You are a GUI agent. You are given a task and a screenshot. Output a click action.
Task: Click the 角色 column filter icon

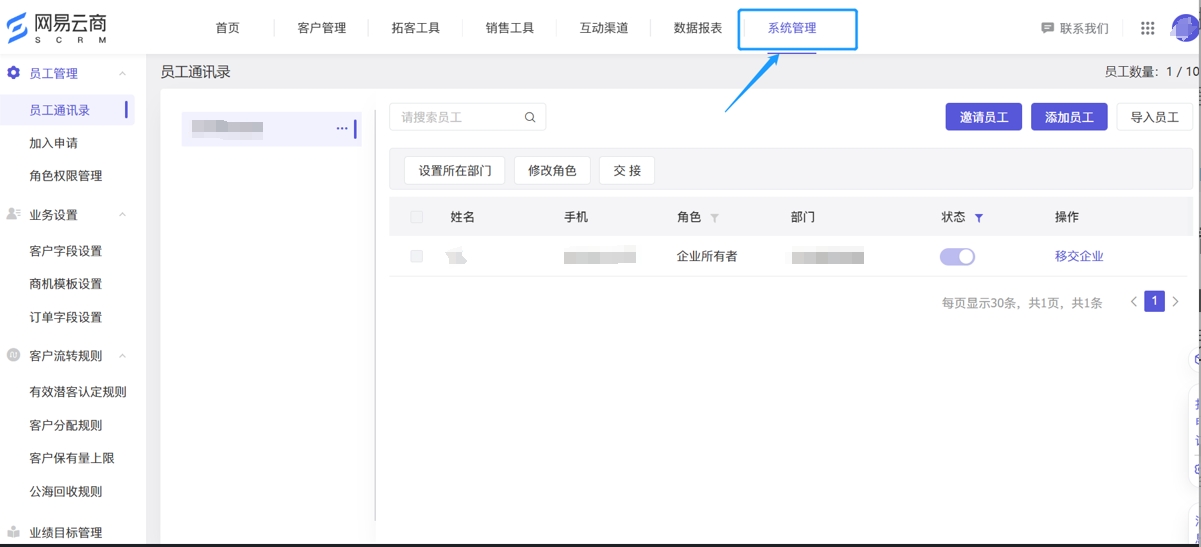(714, 218)
